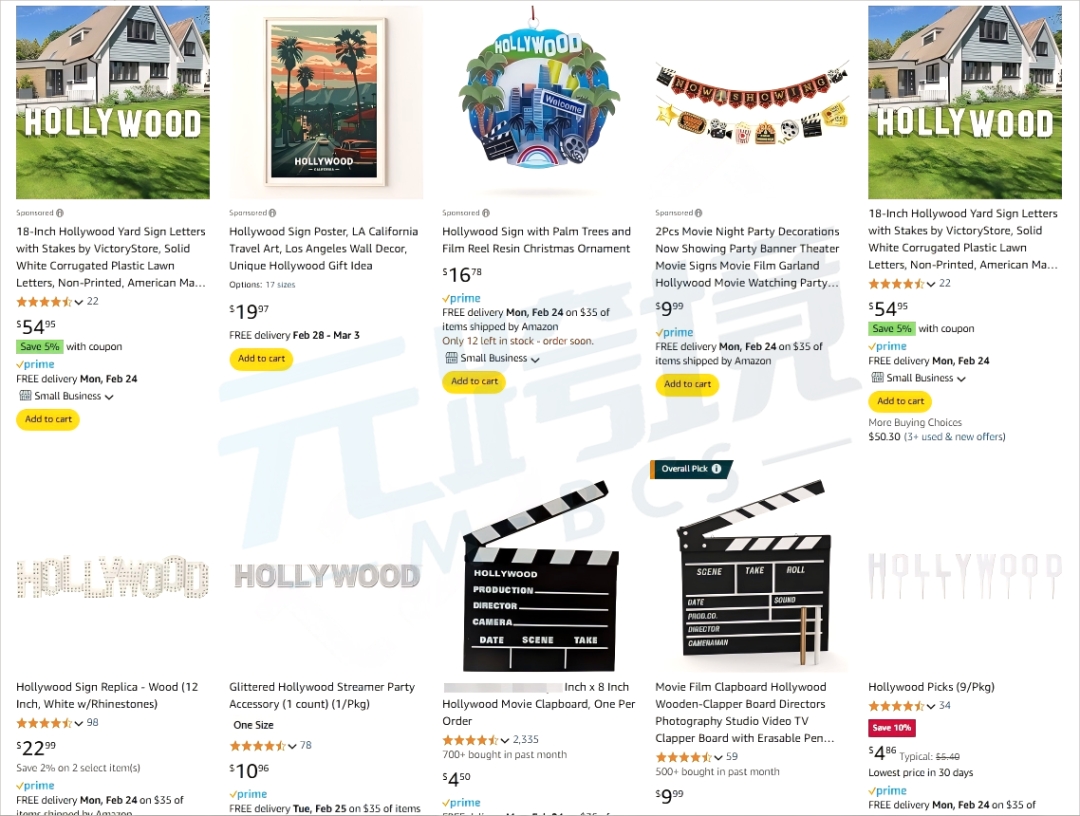Expand Small Business dropdown on first yard sign

pyautogui.click(x=109, y=397)
